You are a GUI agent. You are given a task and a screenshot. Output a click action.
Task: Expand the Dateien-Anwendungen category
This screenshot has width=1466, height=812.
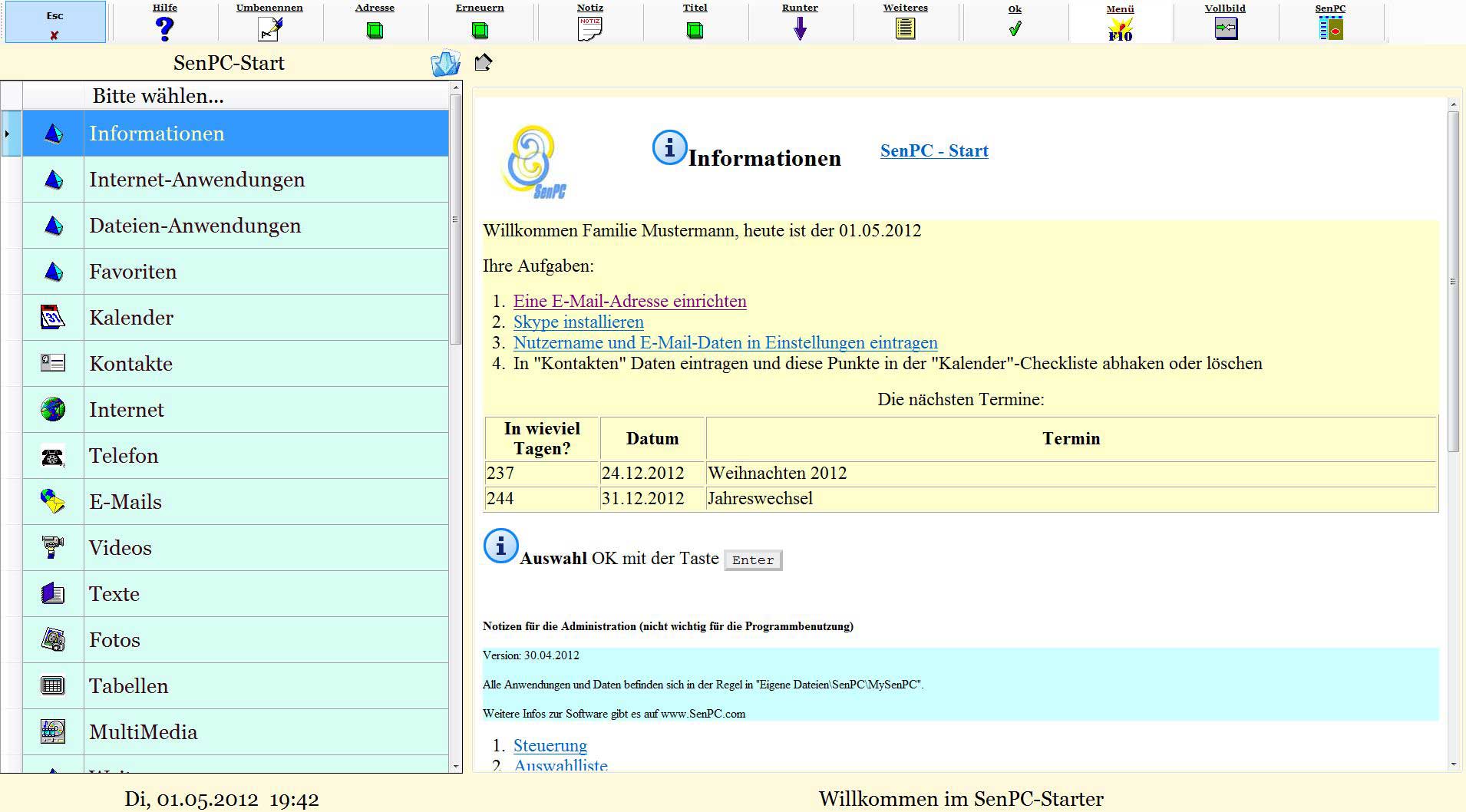click(x=195, y=226)
